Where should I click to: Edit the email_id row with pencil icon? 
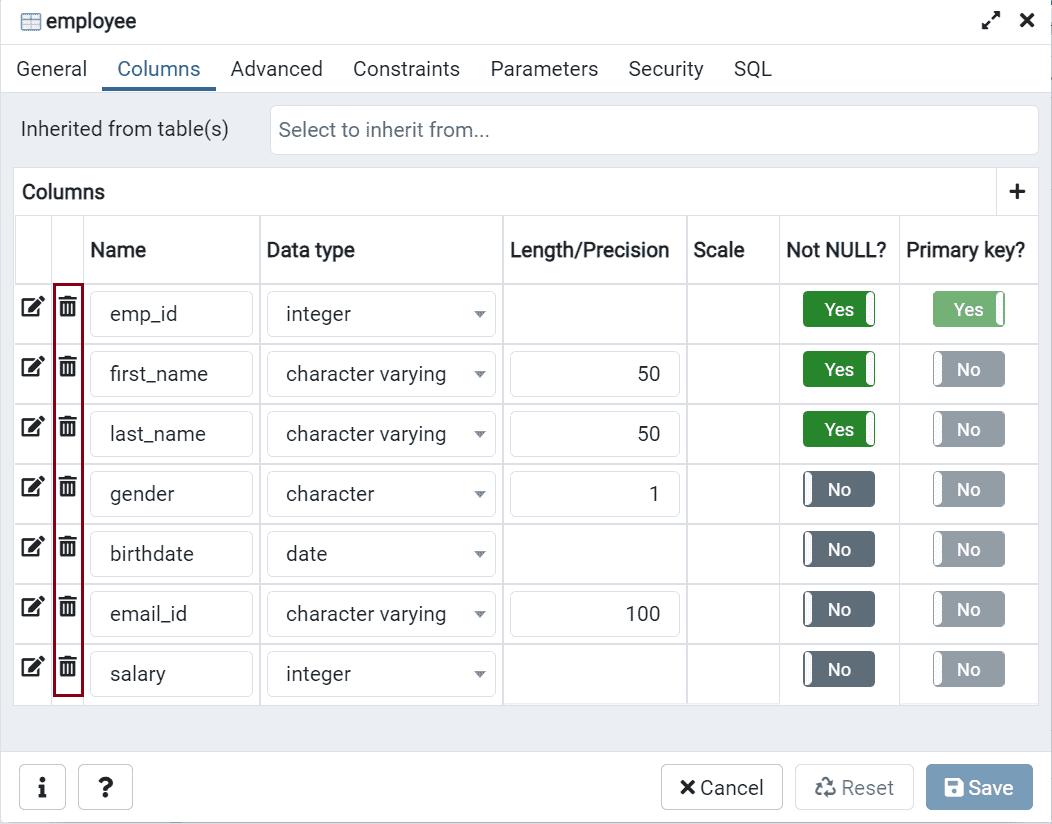tap(32, 607)
